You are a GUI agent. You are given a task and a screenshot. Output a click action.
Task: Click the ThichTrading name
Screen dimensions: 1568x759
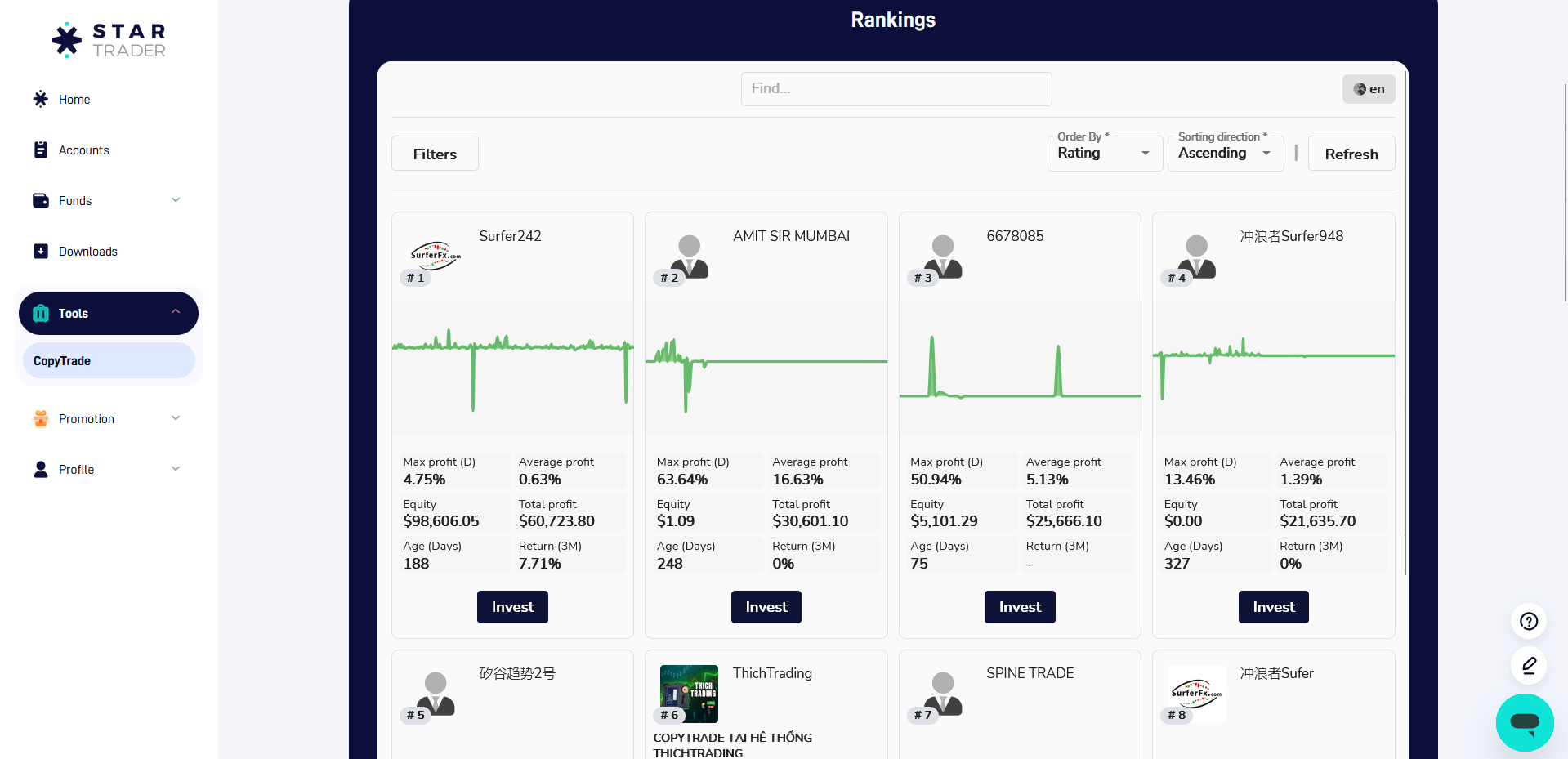point(772,673)
